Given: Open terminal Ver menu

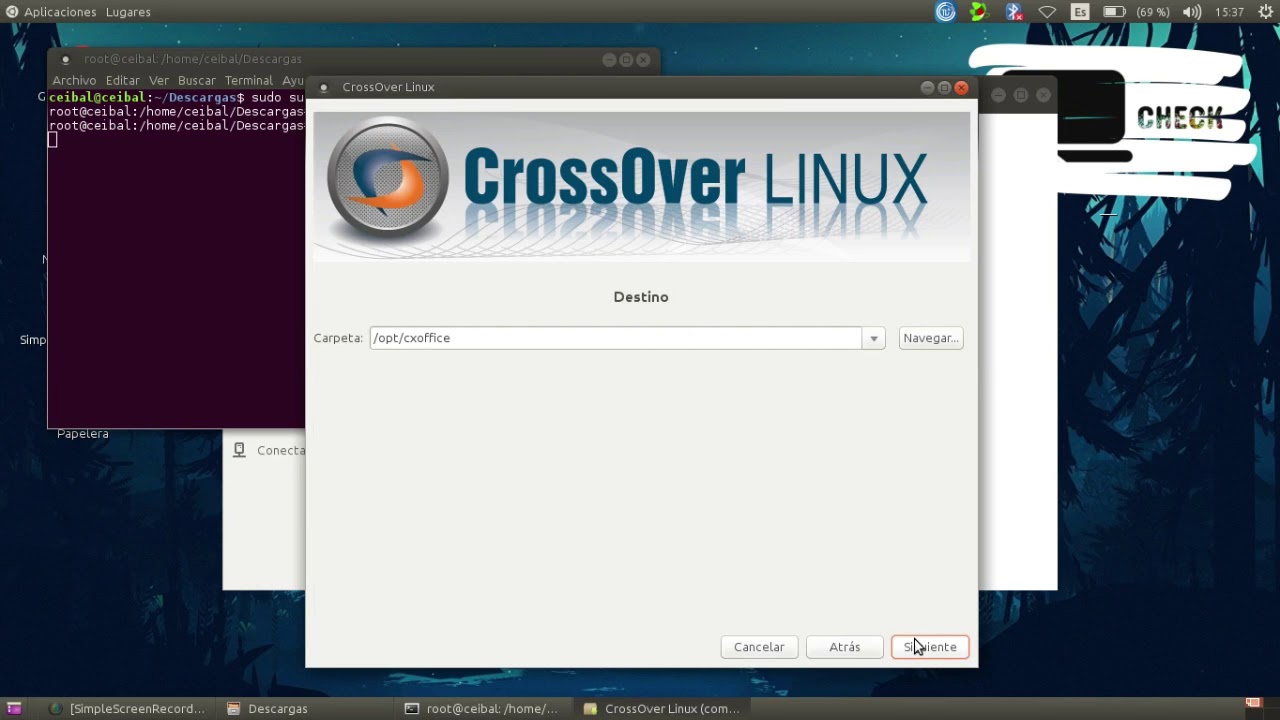Looking at the screenshot, I should pyautogui.click(x=159, y=80).
